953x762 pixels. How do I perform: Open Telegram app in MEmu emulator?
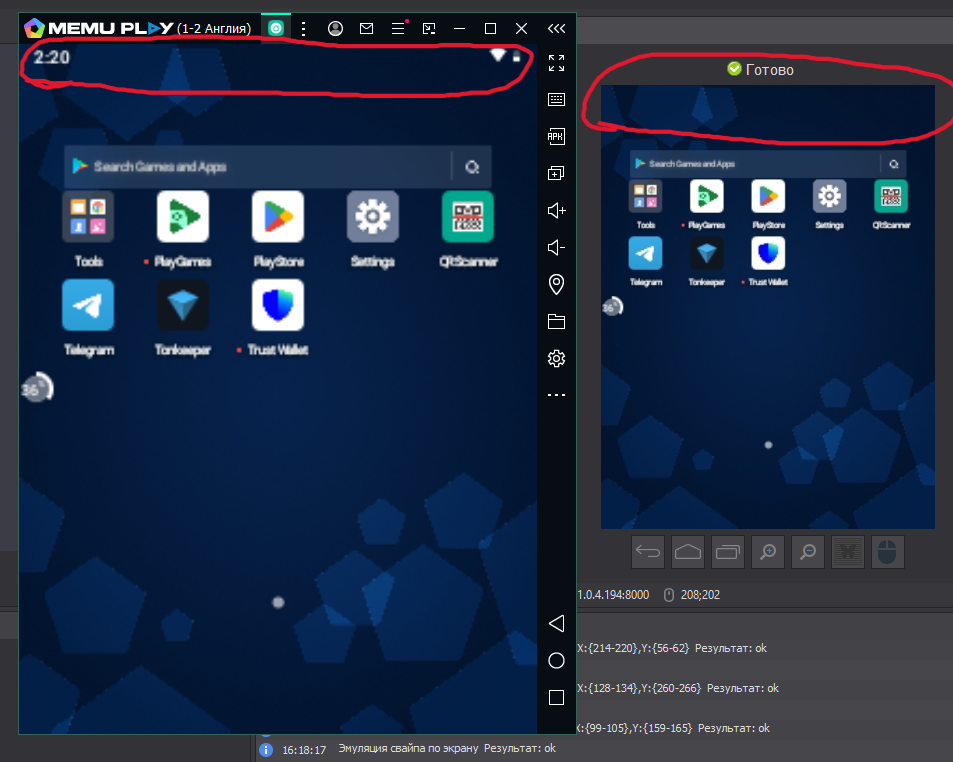pyautogui.click(x=88, y=305)
